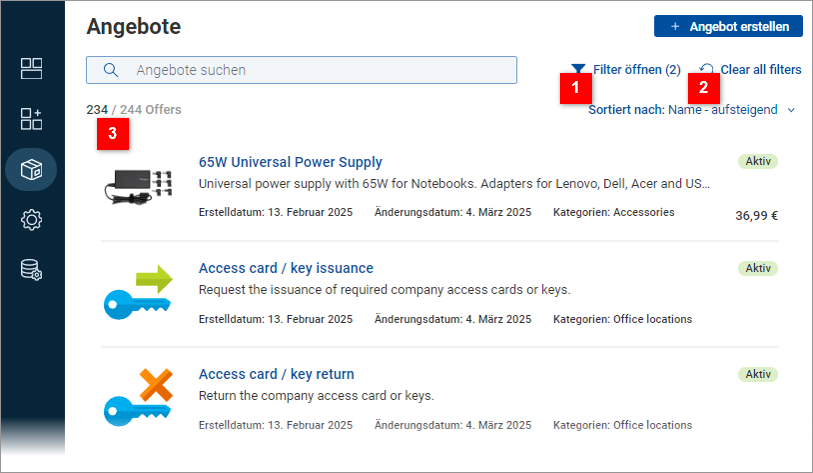The image size is (813, 473).
Task: Open settings via the sidebar gear icon
Action: pos(32,219)
